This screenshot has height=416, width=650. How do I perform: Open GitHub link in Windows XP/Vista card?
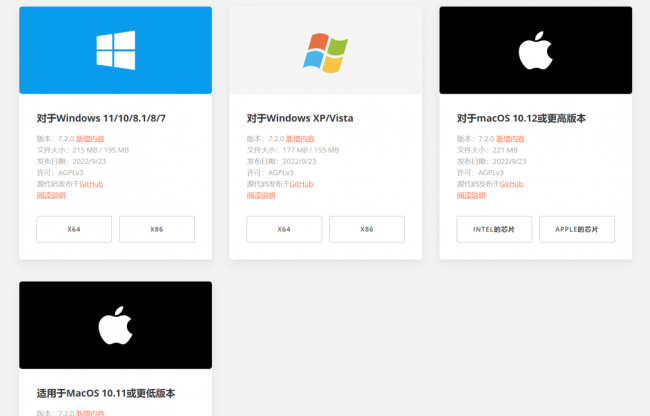tap(301, 184)
